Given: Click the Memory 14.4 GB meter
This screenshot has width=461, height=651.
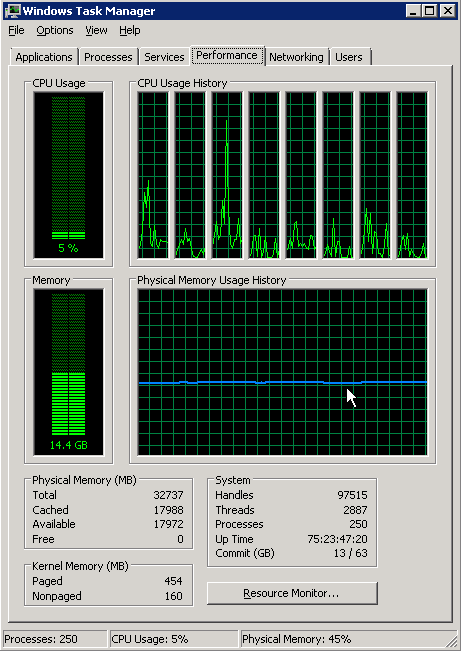Looking at the screenshot, I should tap(69, 372).
